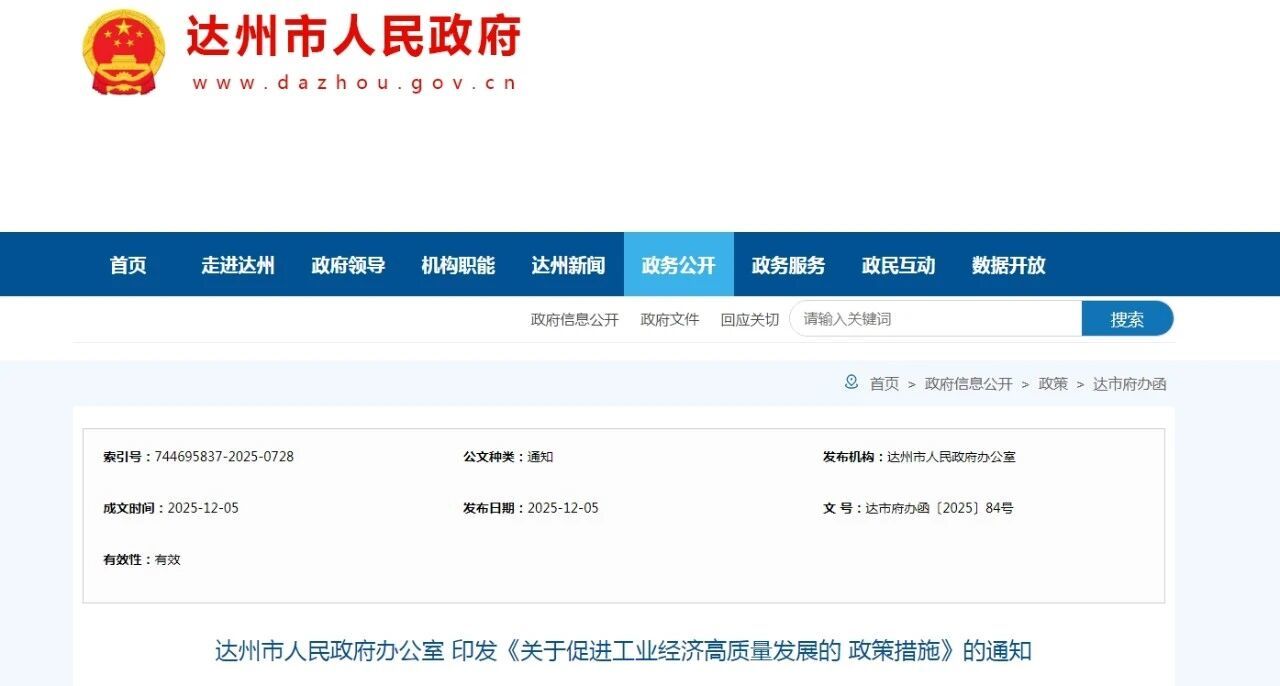Image resolution: width=1280 pixels, height=686 pixels.
Task: Select the highlighted 政务公开 tab
Action: pyautogui.click(x=678, y=265)
